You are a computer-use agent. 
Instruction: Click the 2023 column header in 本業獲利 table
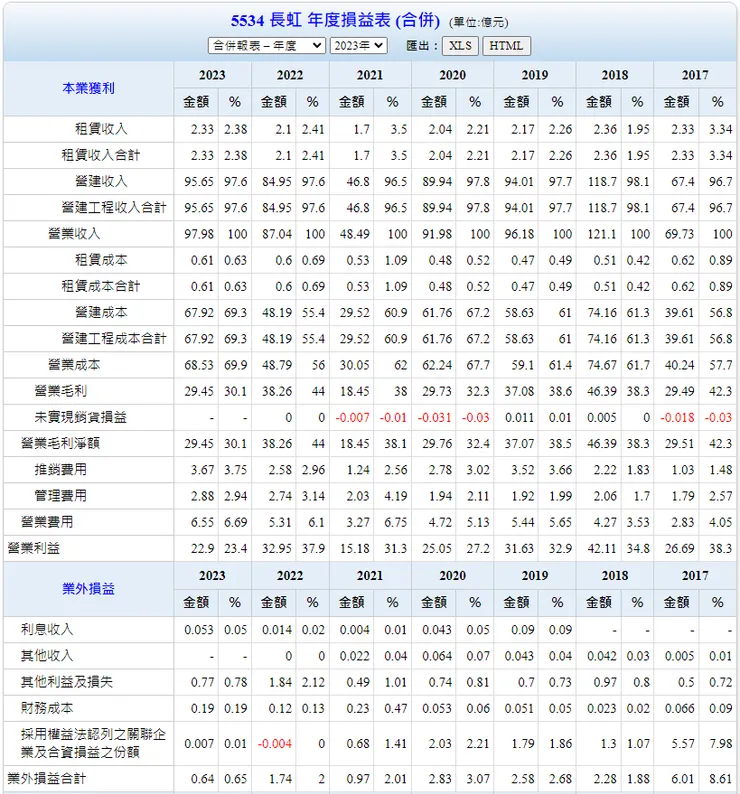(x=212, y=75)
